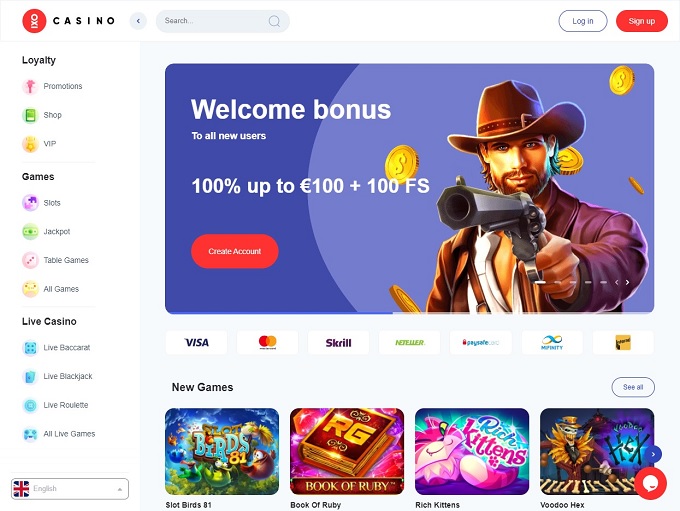Open the Jackpot icon in Games
The image size is (680, 511).
30,232
